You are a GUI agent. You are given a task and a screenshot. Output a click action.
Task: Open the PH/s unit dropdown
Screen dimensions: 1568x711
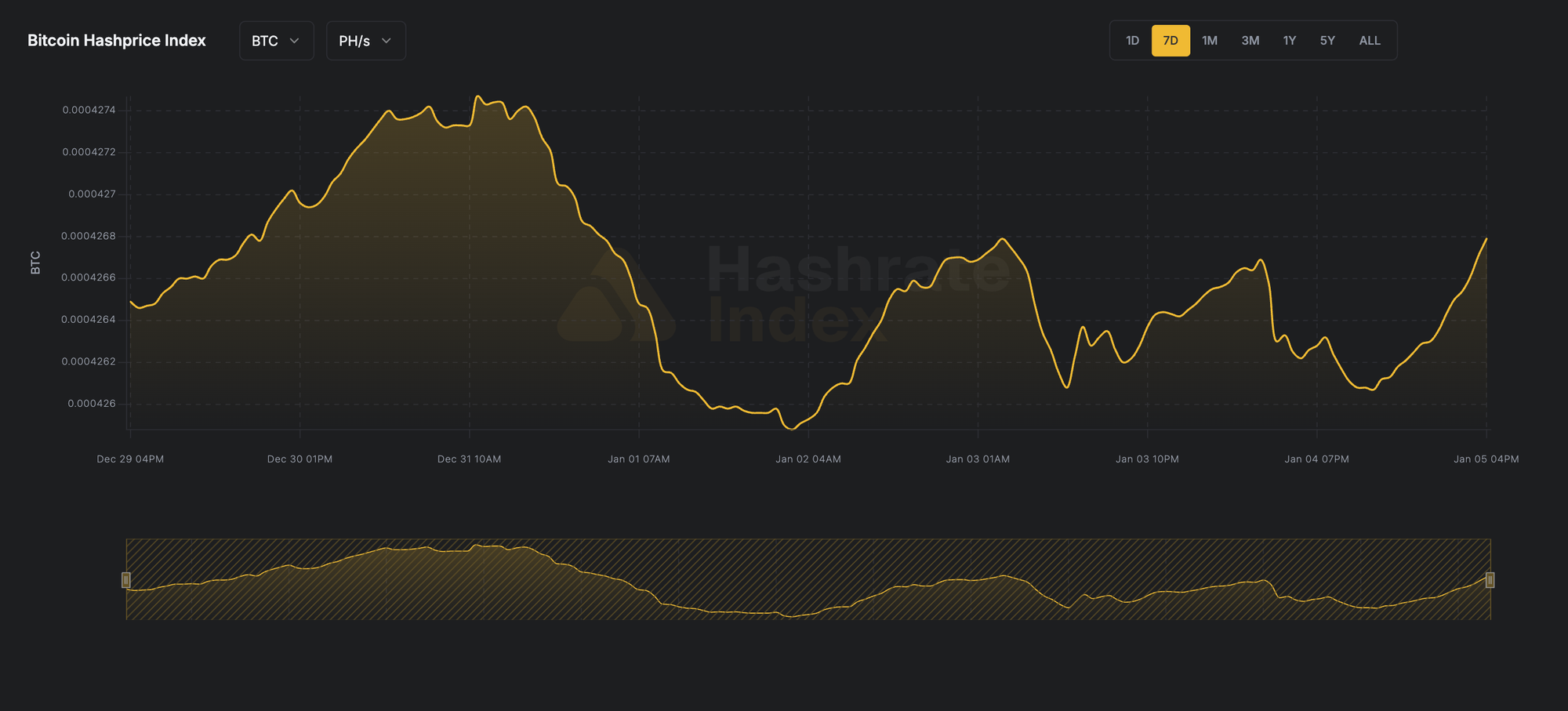[x=365, y=40]
